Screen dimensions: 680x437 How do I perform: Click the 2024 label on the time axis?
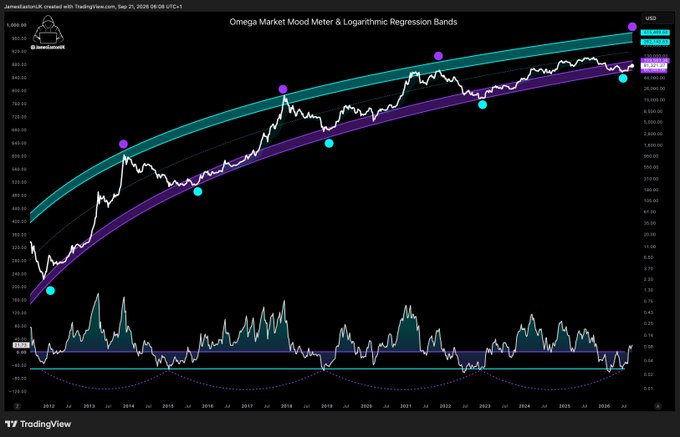point(524,406)
